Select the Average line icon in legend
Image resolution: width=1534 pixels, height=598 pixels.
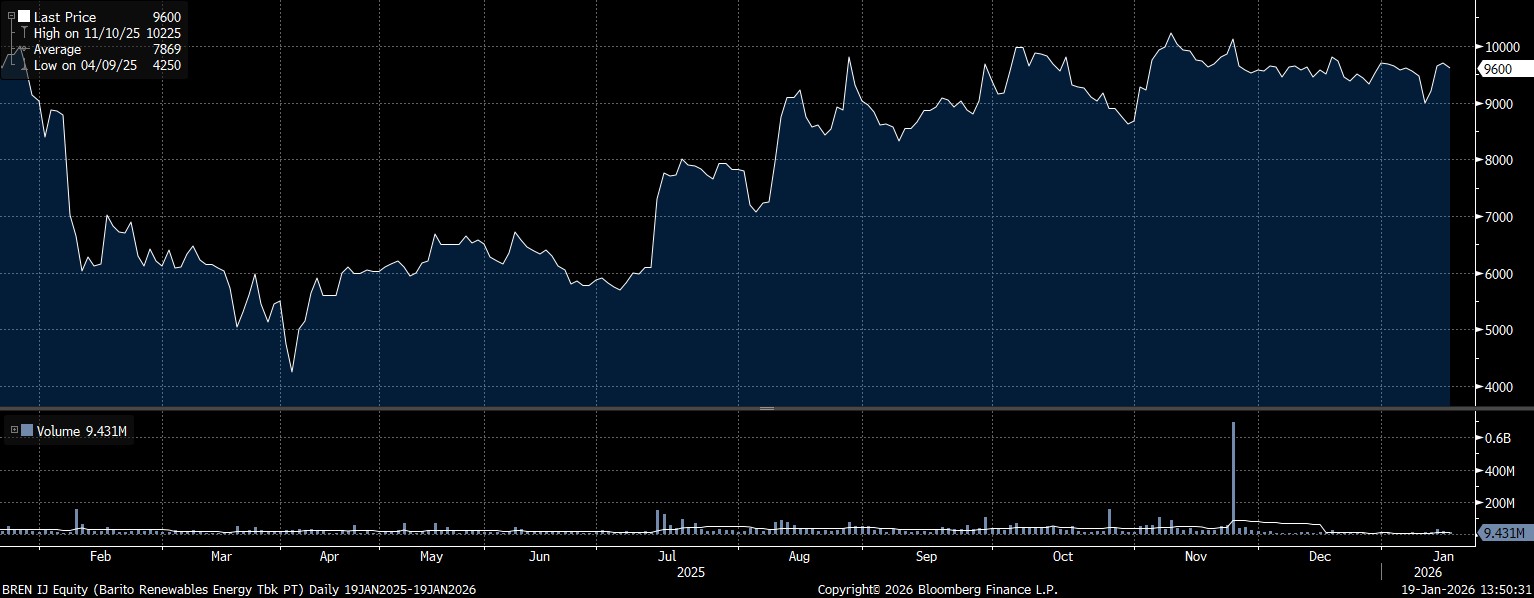pos(24,49)
